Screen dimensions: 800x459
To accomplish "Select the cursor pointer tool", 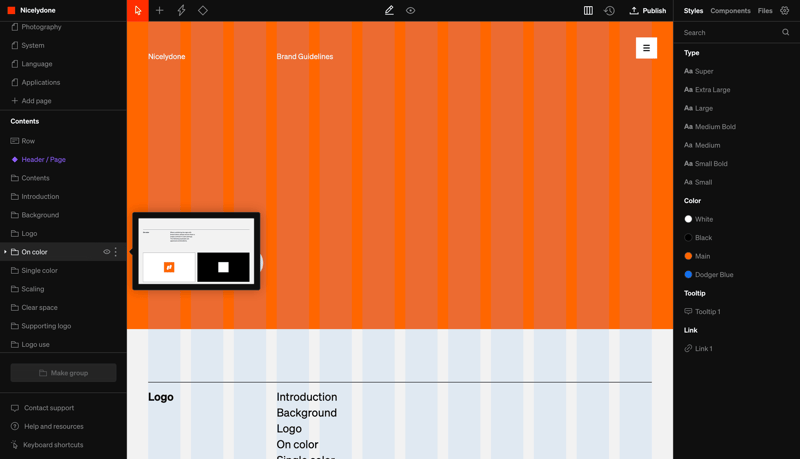I will (x=138, y=10).
